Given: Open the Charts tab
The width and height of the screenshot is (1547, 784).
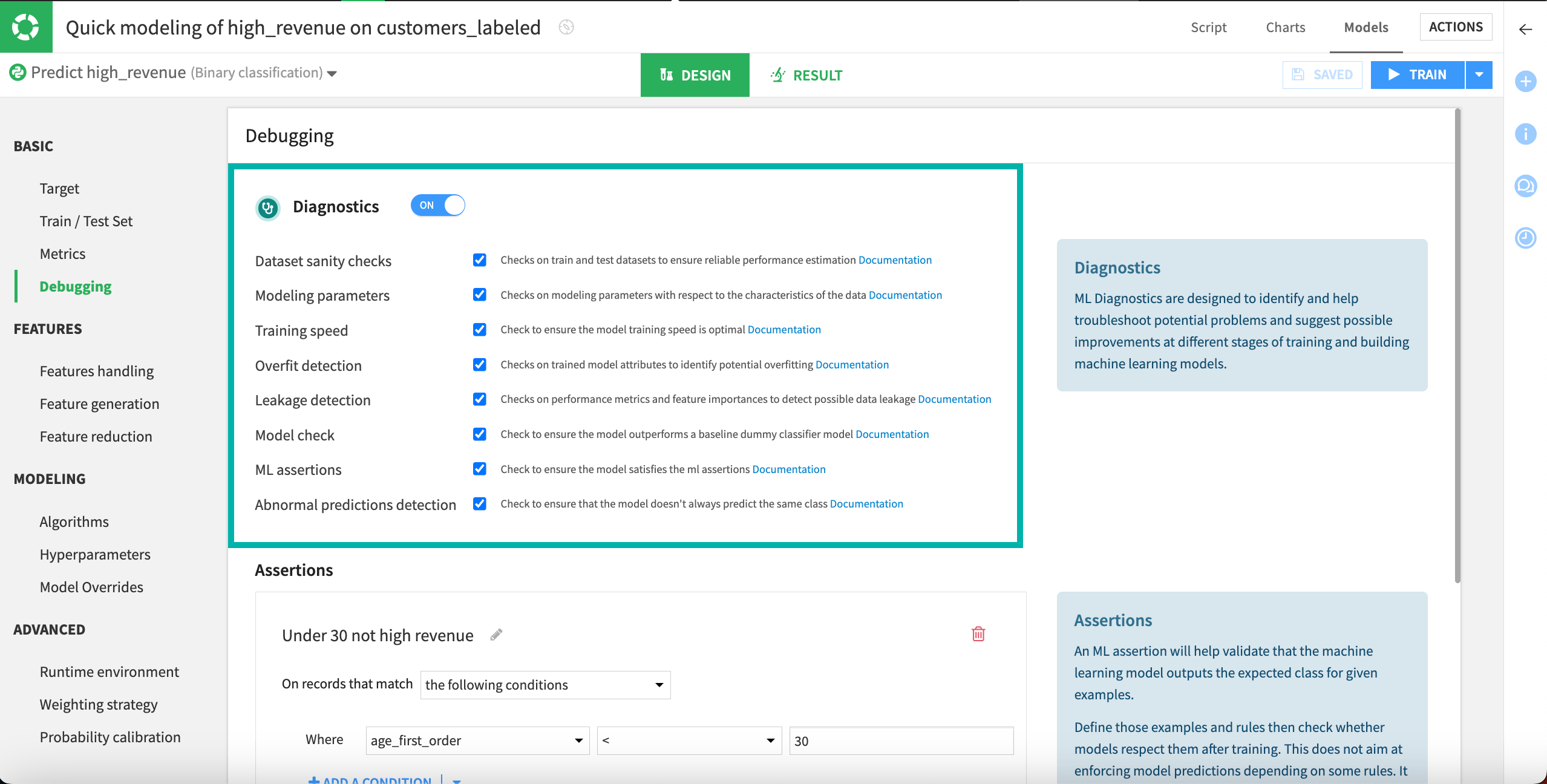Looking at the screenshot, I should click(1285, 27).
